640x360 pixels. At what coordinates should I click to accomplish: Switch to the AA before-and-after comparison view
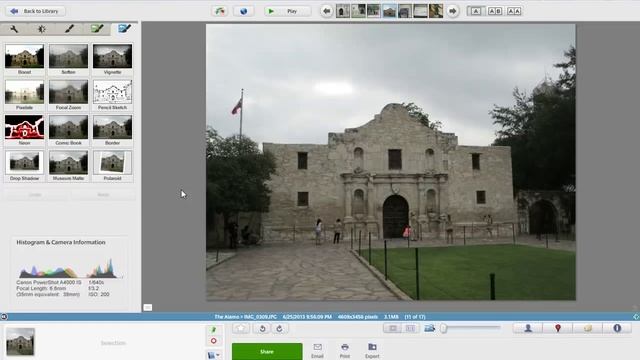[x=514, y=11]
